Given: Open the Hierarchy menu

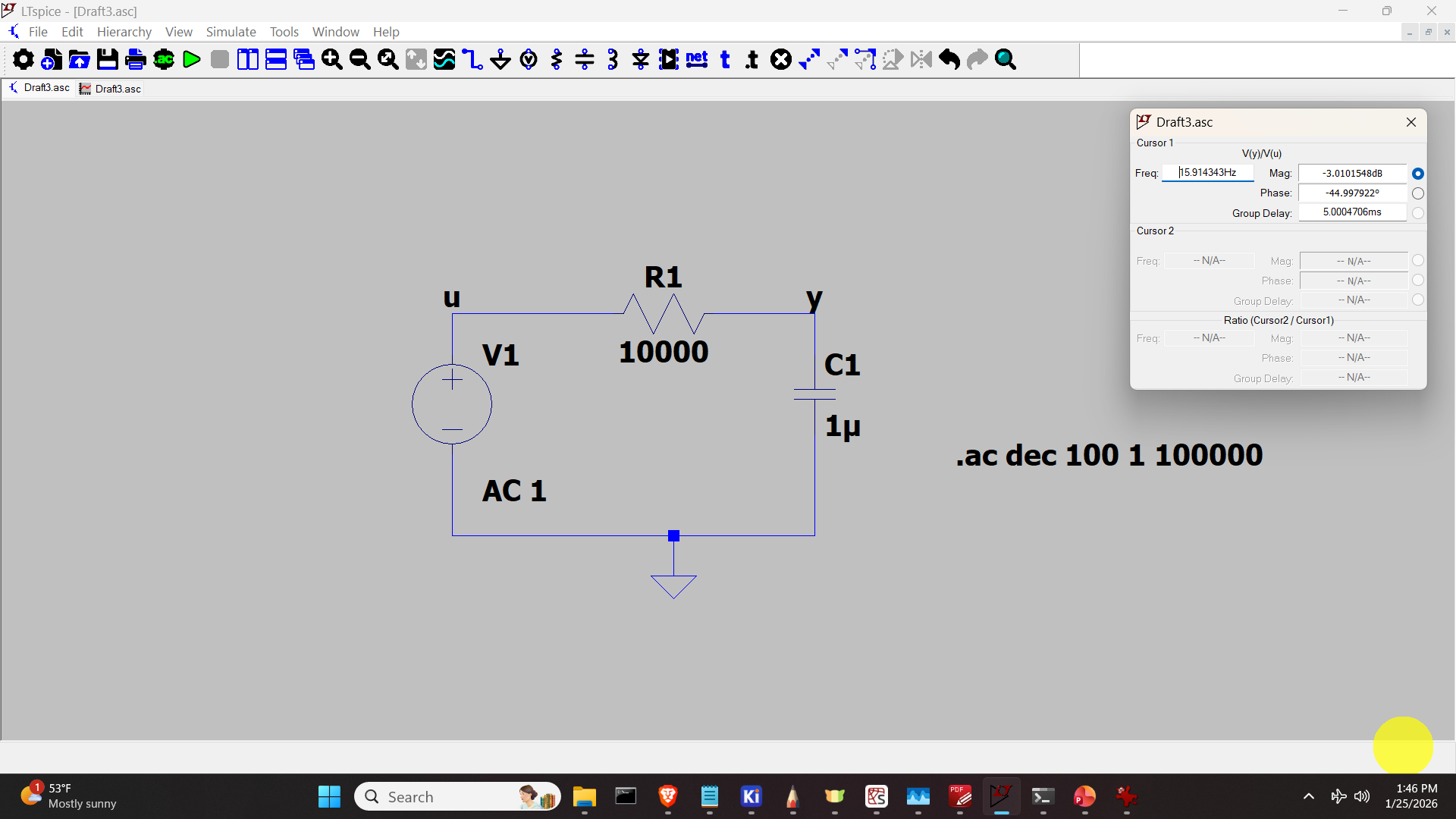Looking at the screenshot, I should click(124, 32).
